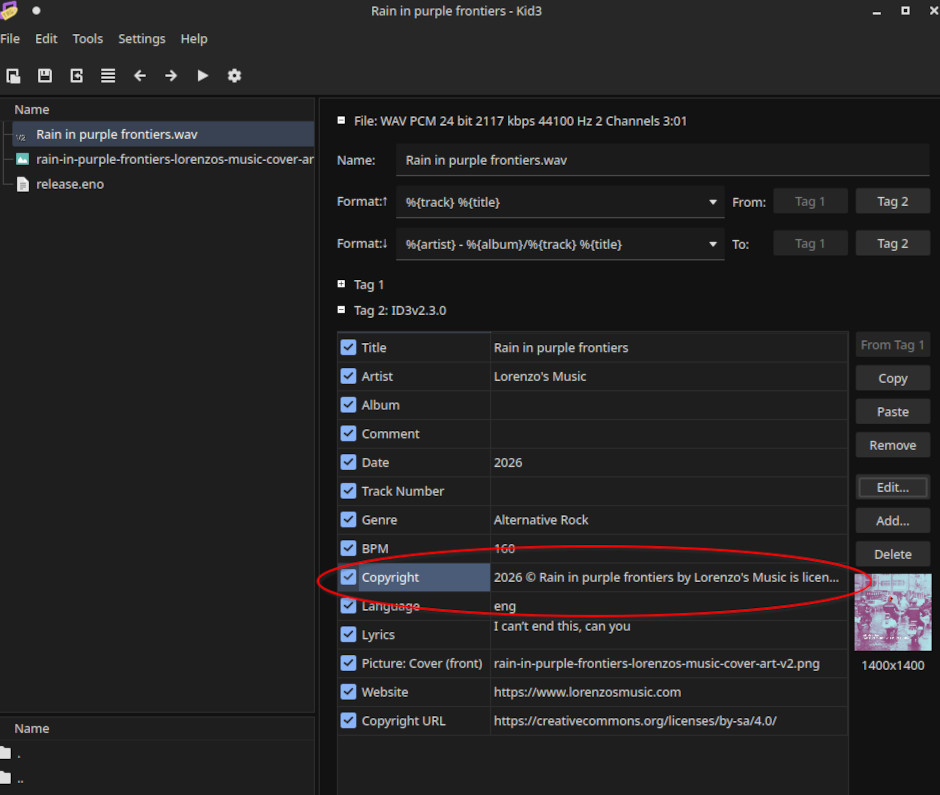Click the Remove button
This screenshot has width=940, height=795.
[x=893, y=445]
